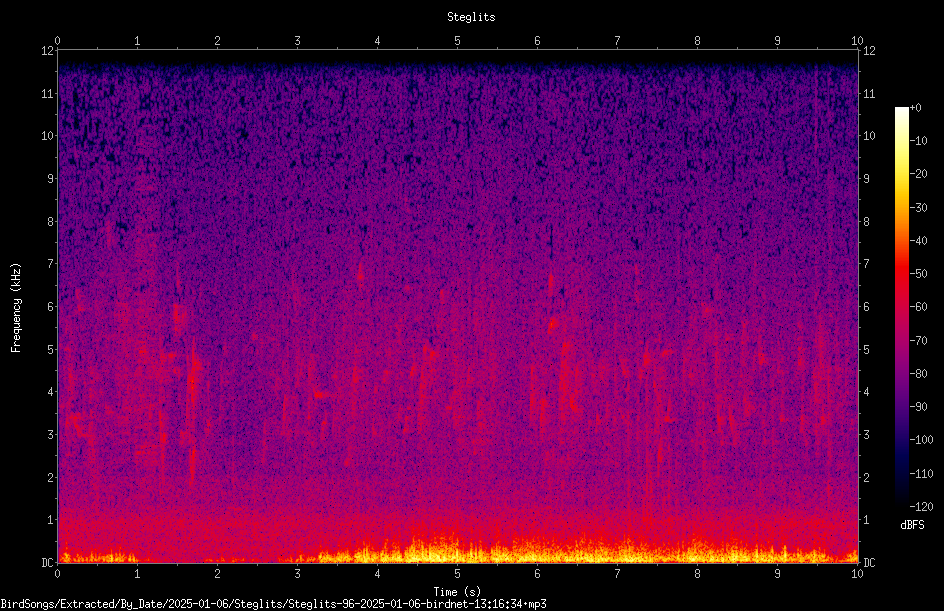Click the dBFS unit label

[x=912, y=525]
